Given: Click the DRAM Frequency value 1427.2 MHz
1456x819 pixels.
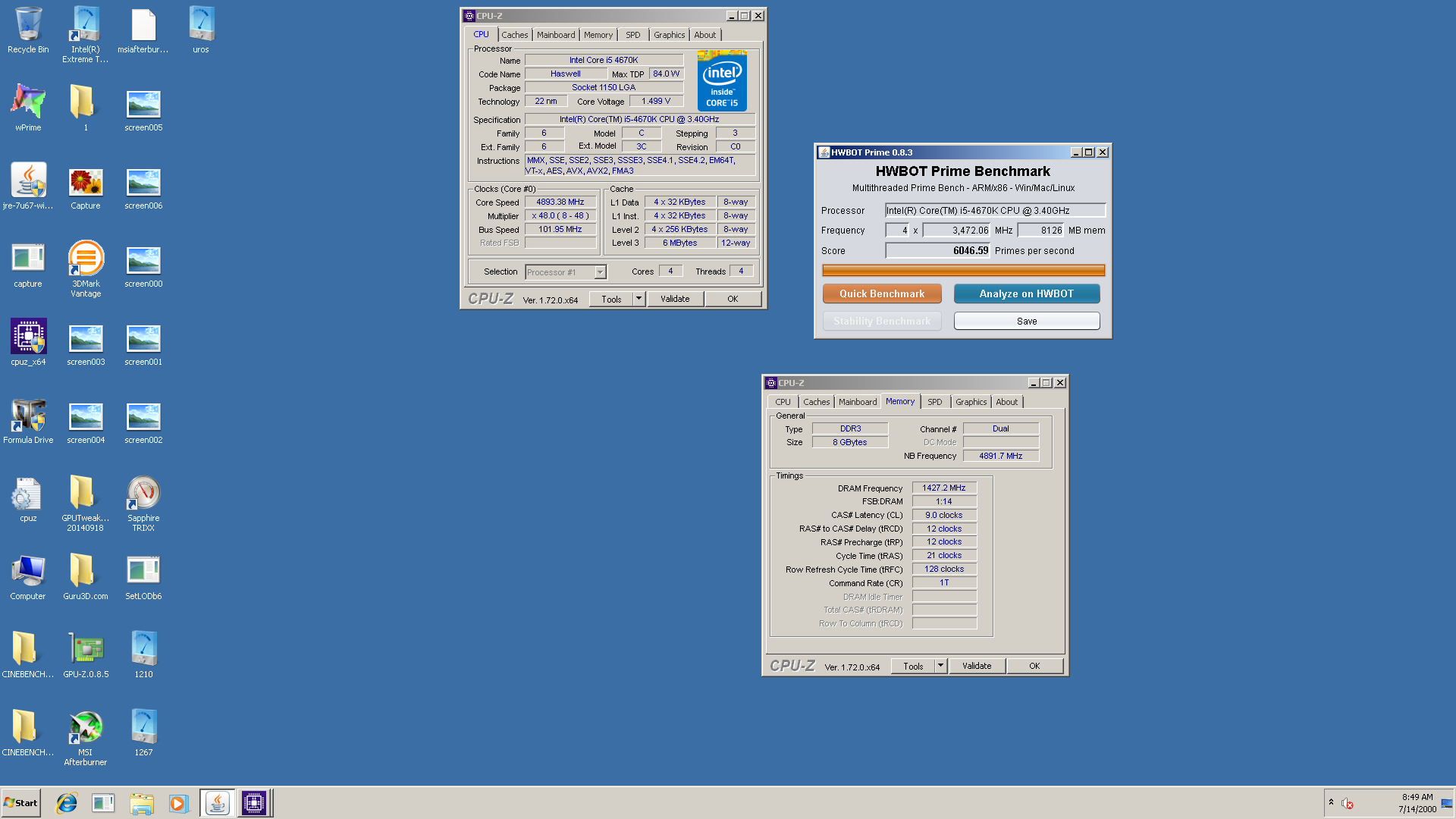Looking at the screenshot, I should [x=944, y=488].
